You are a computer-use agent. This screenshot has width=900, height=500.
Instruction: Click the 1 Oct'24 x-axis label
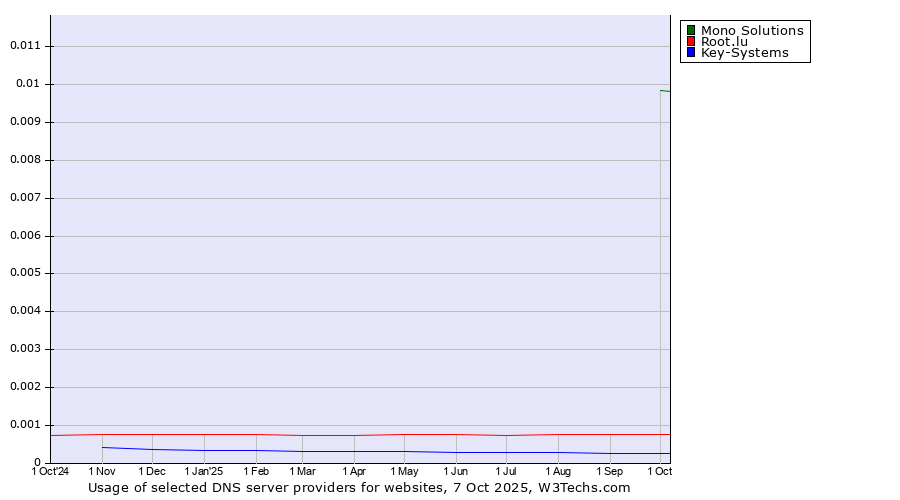point(50,471)
